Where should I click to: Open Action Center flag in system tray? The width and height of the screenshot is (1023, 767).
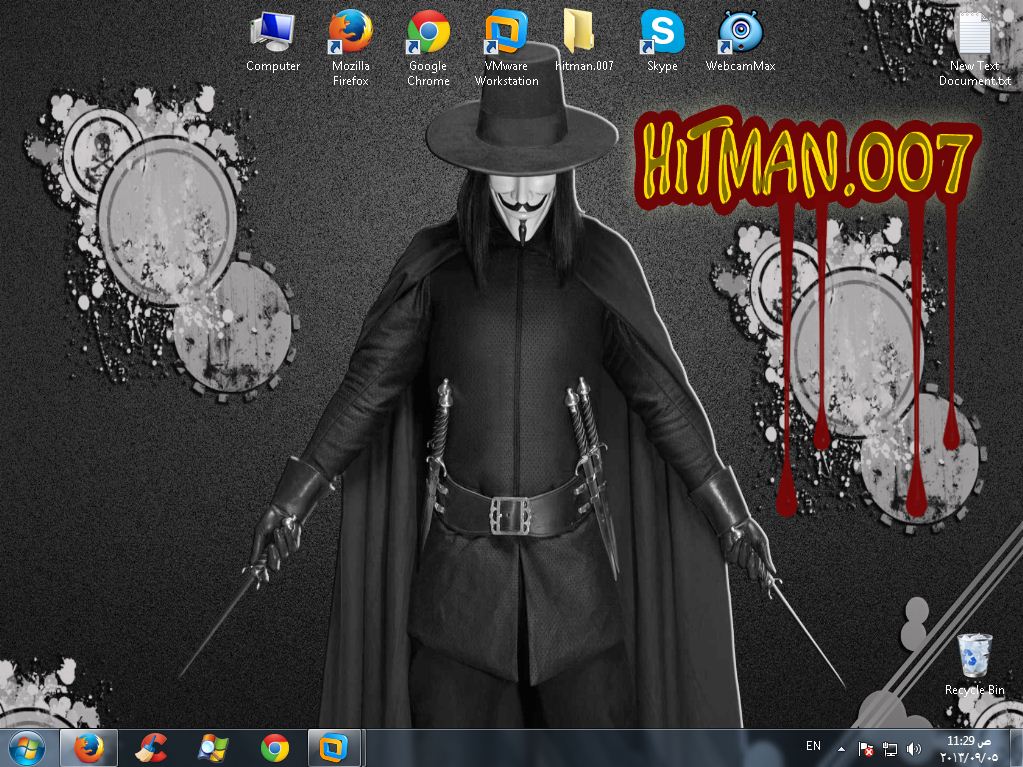coord(867,748)
